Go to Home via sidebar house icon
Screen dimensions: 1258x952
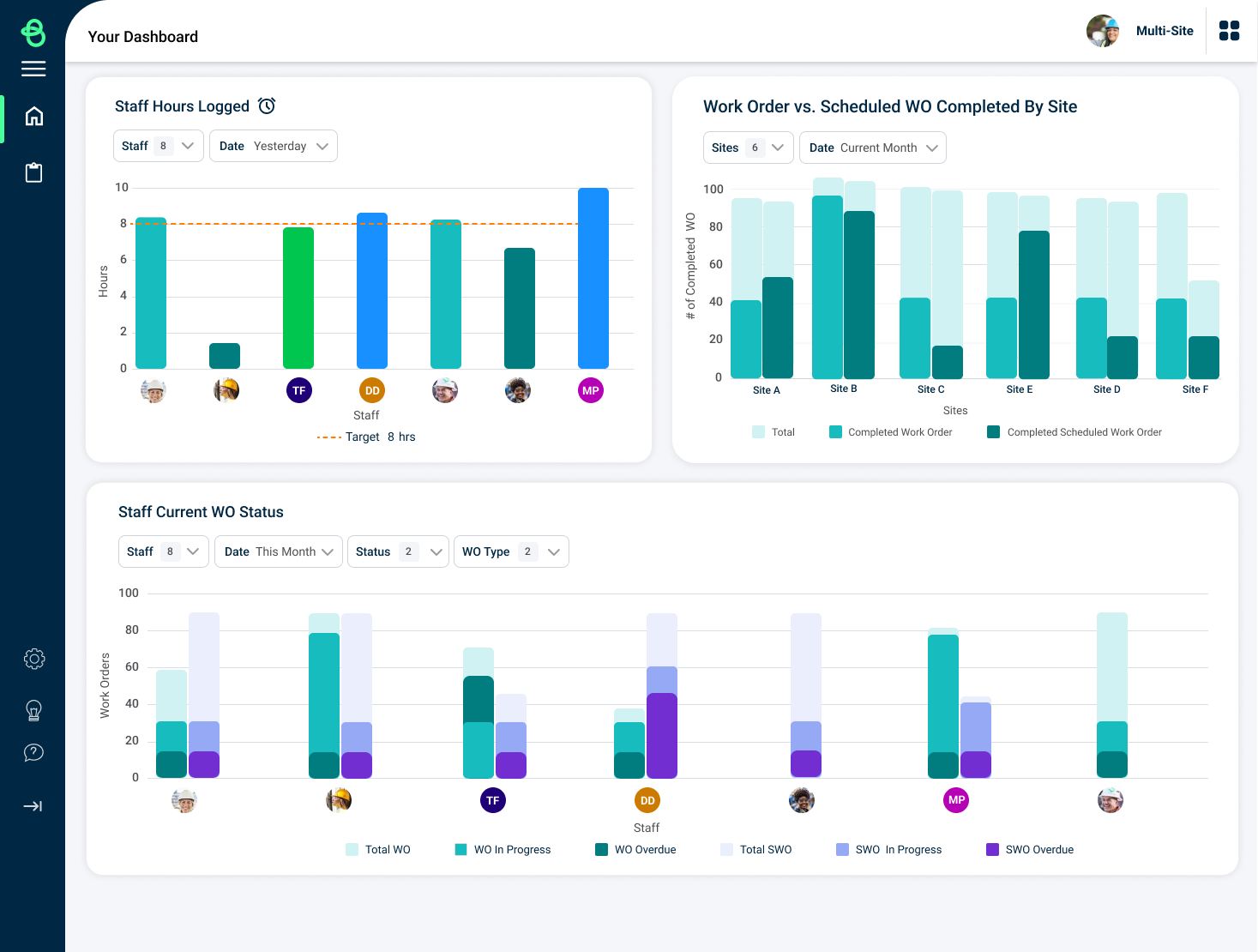coord(34,116)
